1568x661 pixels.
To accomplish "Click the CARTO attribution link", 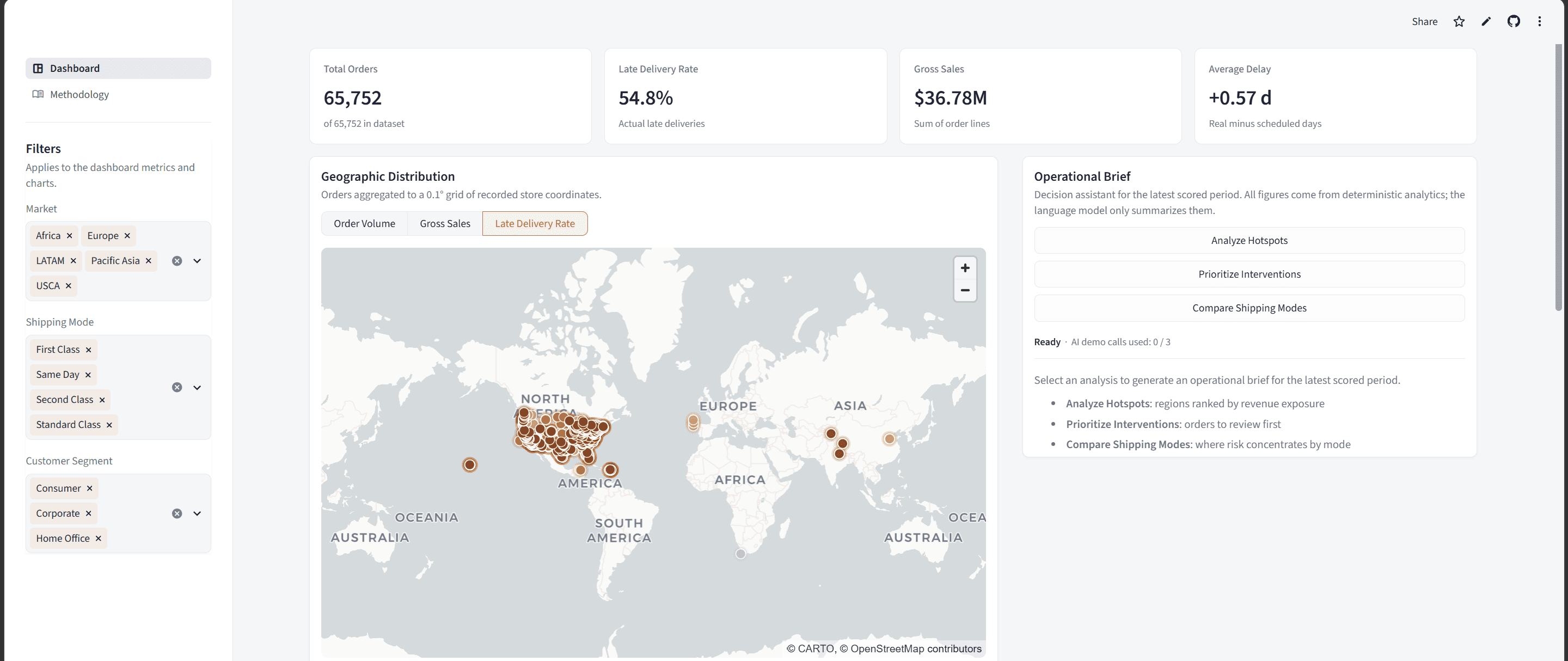I will point(816,649).
